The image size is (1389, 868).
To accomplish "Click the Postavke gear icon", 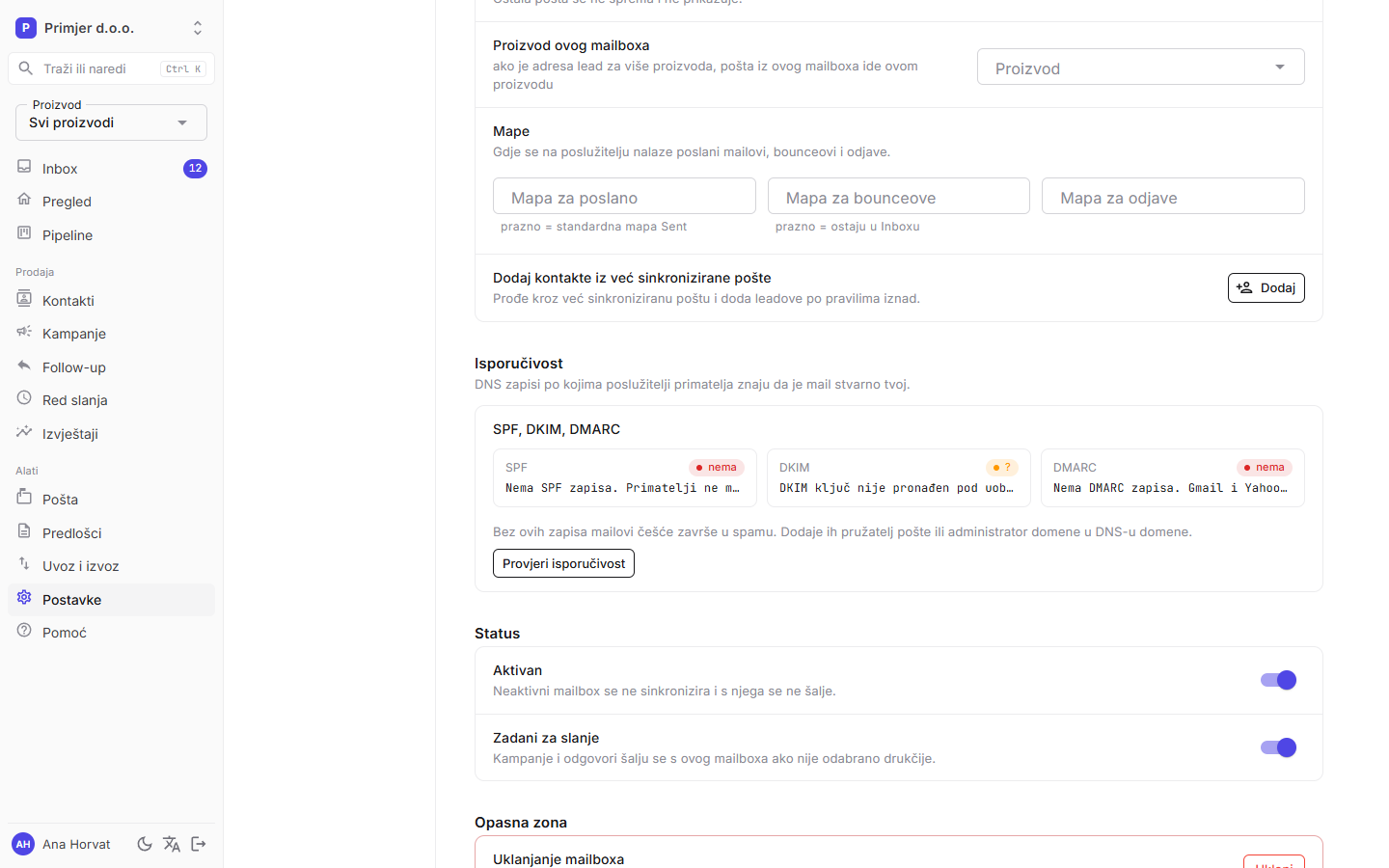I will pos(24,598).
